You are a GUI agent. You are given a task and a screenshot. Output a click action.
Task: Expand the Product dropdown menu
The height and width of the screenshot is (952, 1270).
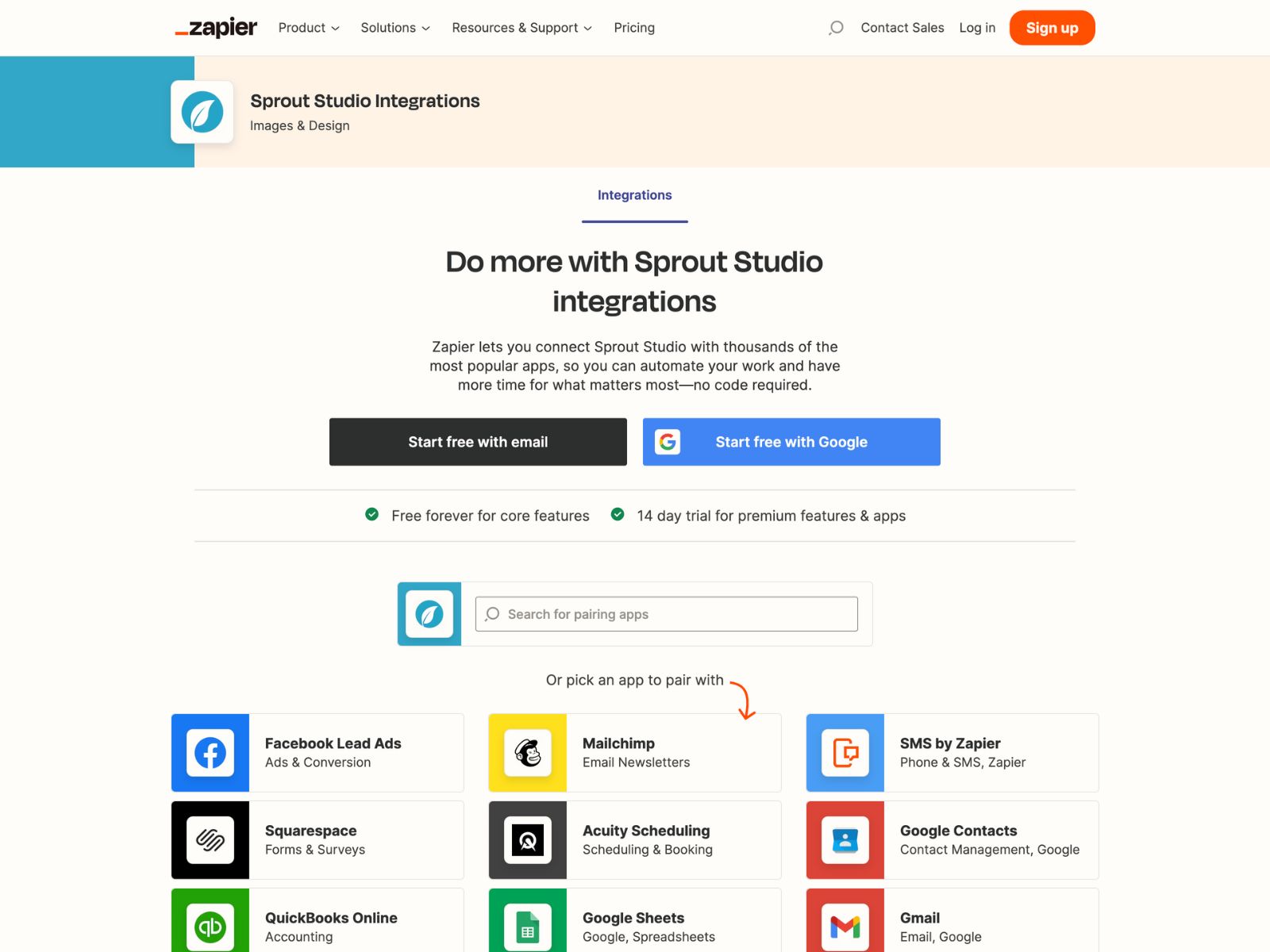click(x=309, y=28)
